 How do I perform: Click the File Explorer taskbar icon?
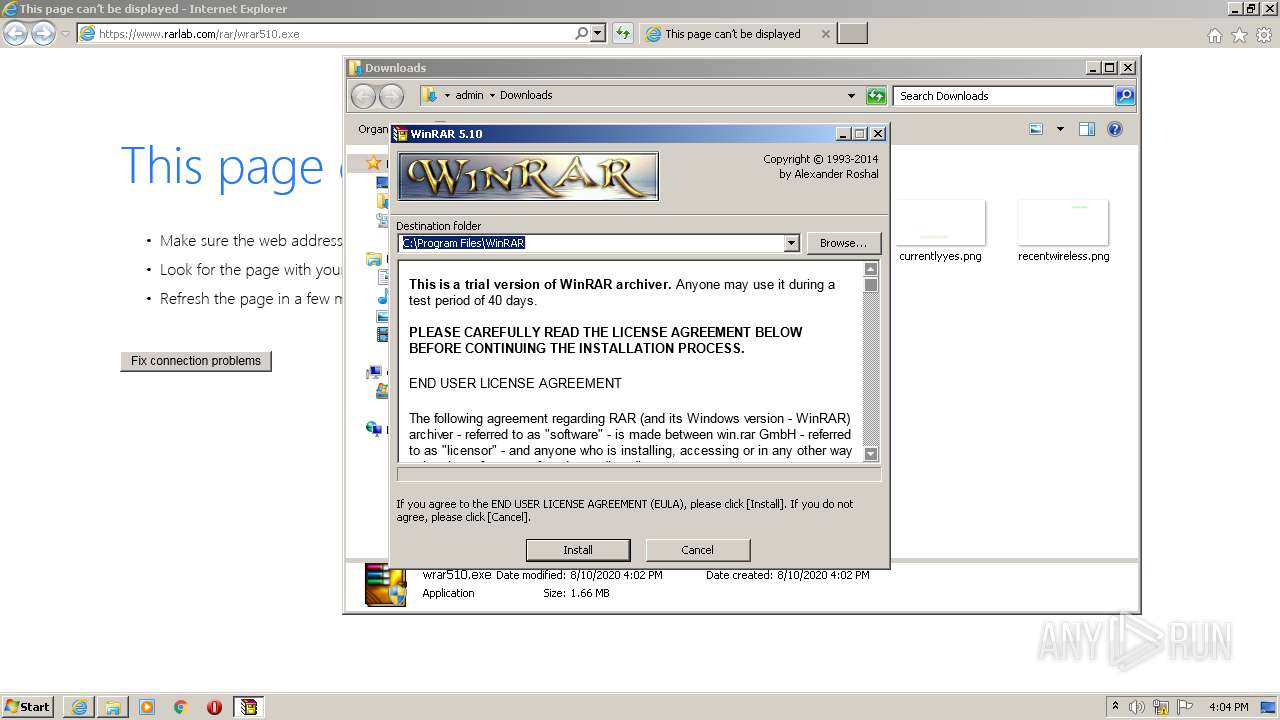coord(113,707)
